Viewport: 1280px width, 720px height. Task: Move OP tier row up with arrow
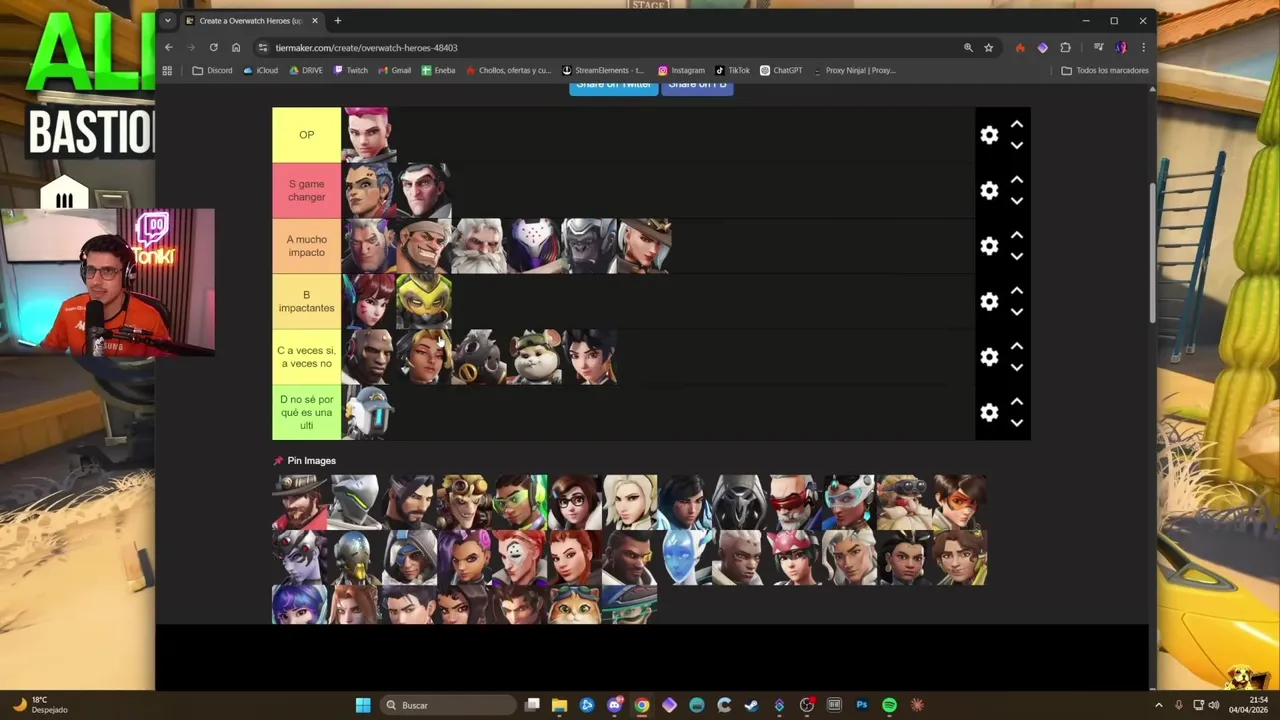click(x=1016, y=124)
